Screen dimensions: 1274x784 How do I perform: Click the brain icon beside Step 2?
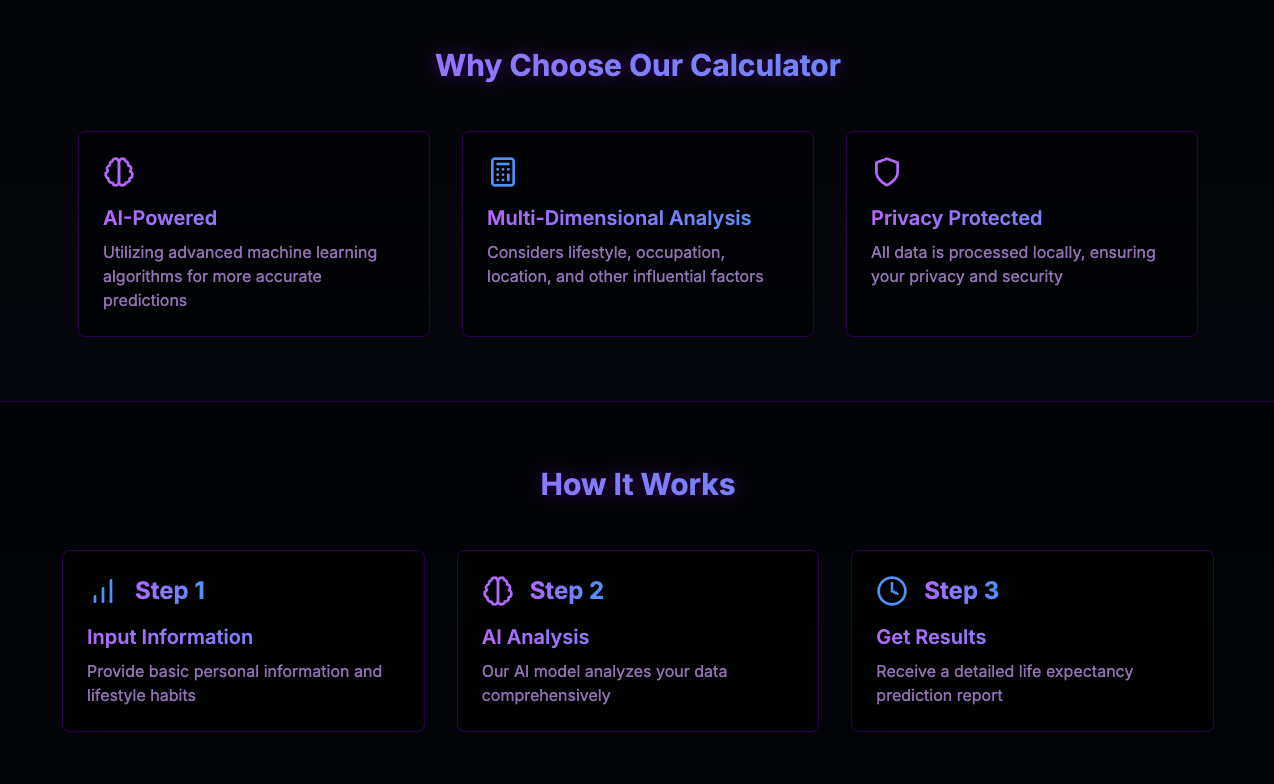[x=498, y=591]
